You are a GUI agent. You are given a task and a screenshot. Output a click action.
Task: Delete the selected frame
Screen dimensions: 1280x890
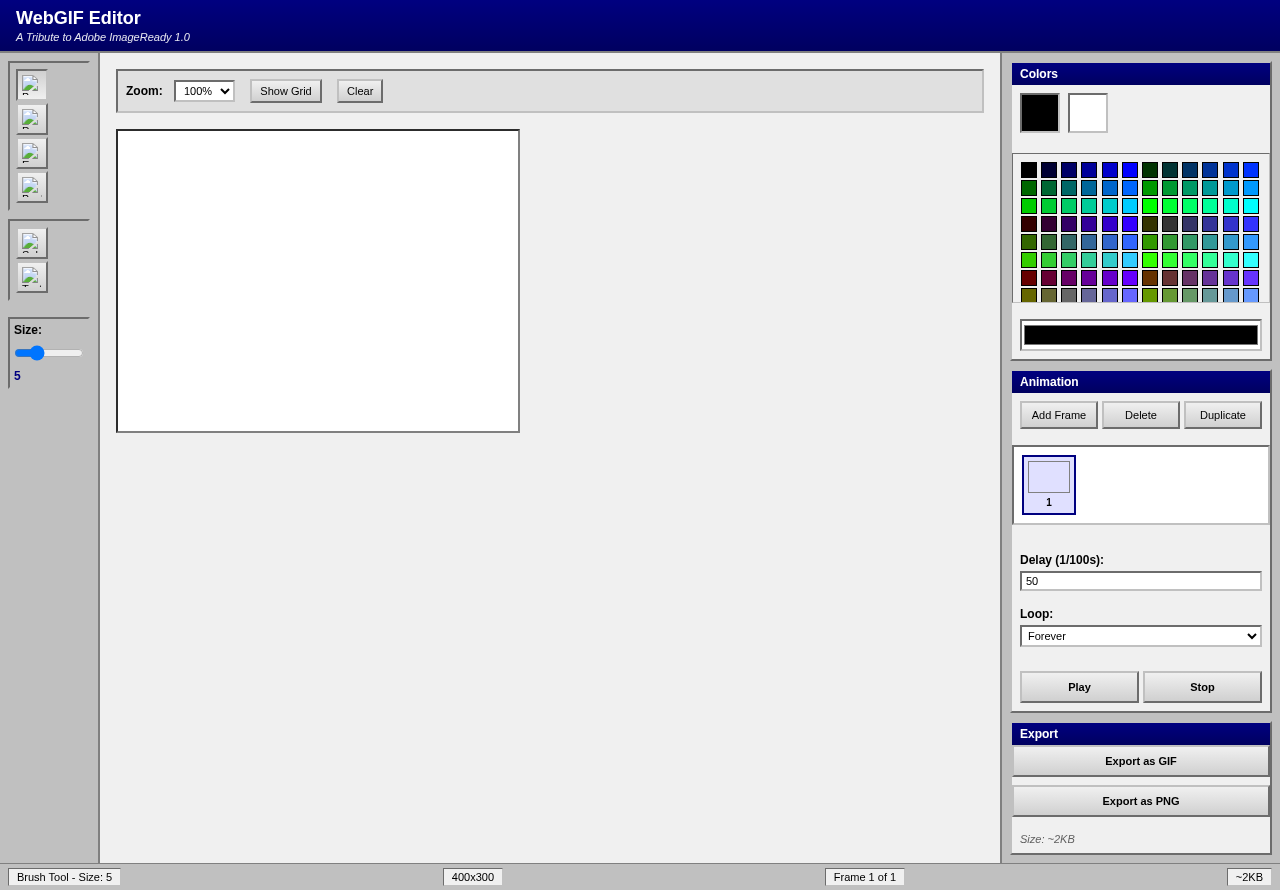(1140, 414)
